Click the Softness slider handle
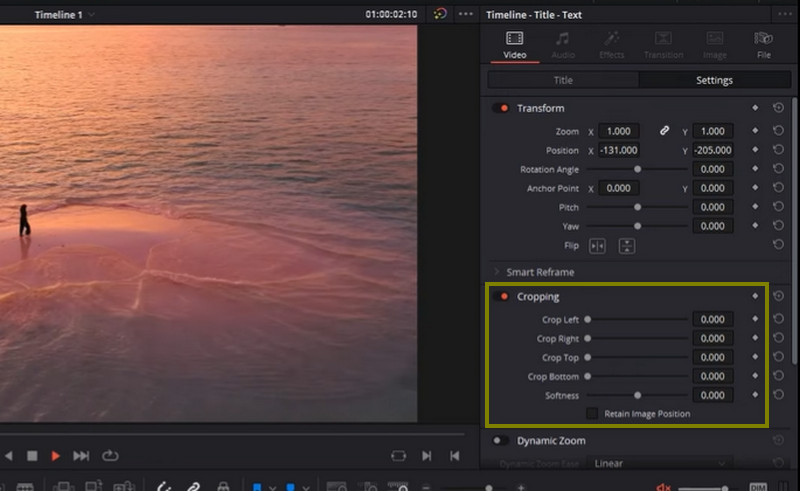800x491 pixels. tap(638, 395)
